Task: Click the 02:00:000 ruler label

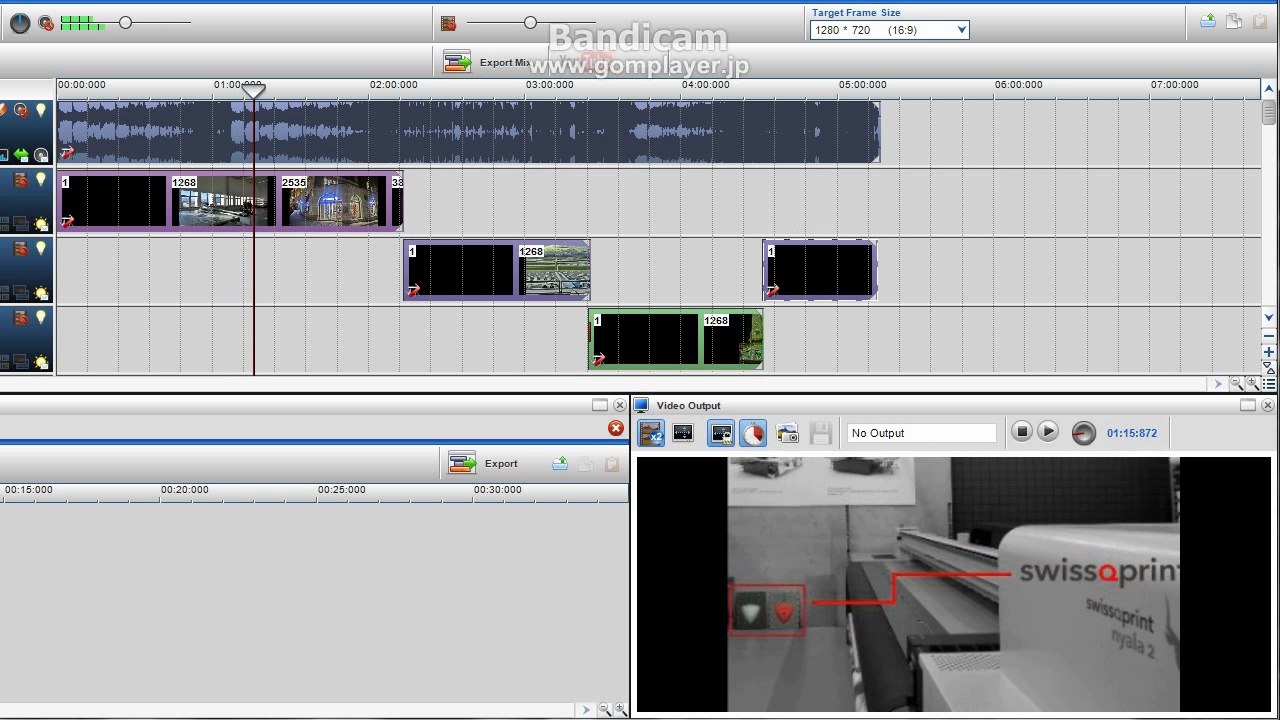Action: pos(394,85)
